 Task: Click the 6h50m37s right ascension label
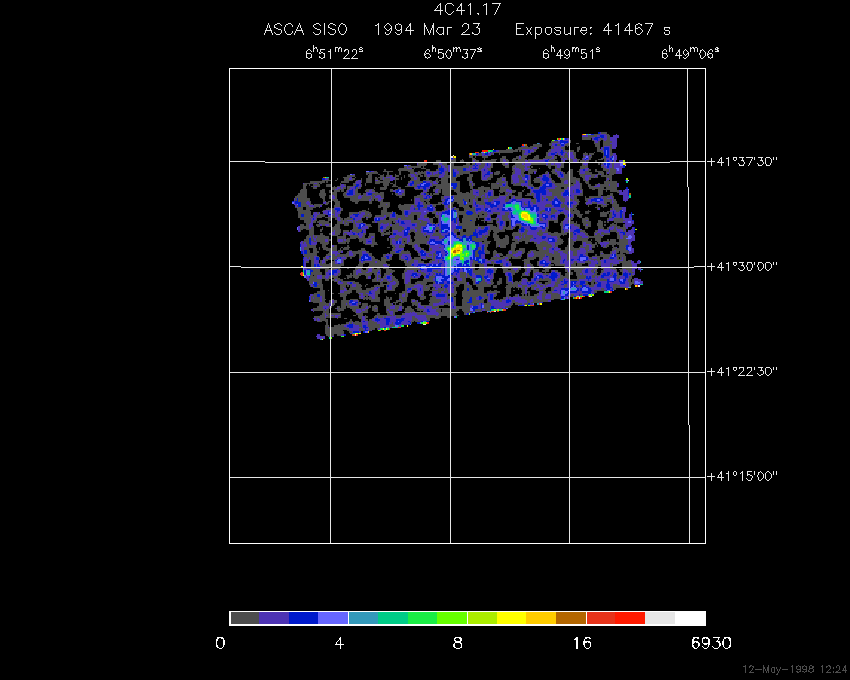click(x=453, y=53)
